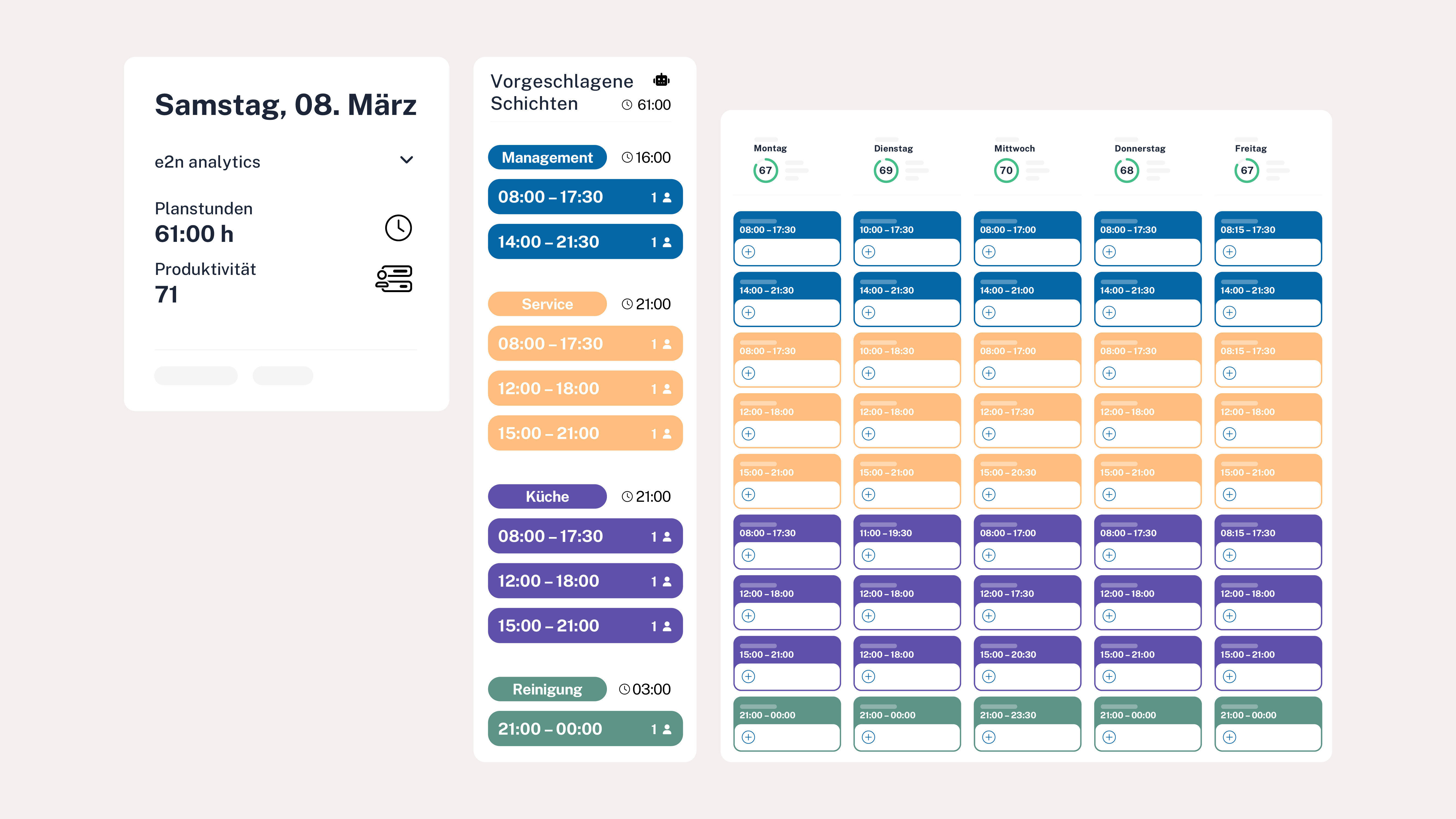Add person to Donnerstag 14:00–21:30 shift

1109,313
